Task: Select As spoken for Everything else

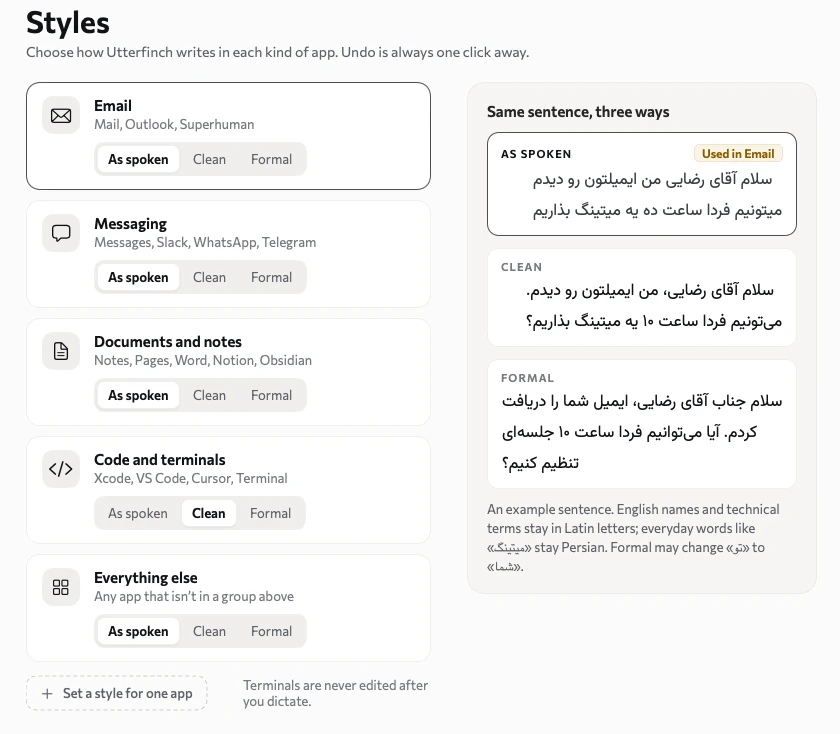Action: (x=138, y=631)
